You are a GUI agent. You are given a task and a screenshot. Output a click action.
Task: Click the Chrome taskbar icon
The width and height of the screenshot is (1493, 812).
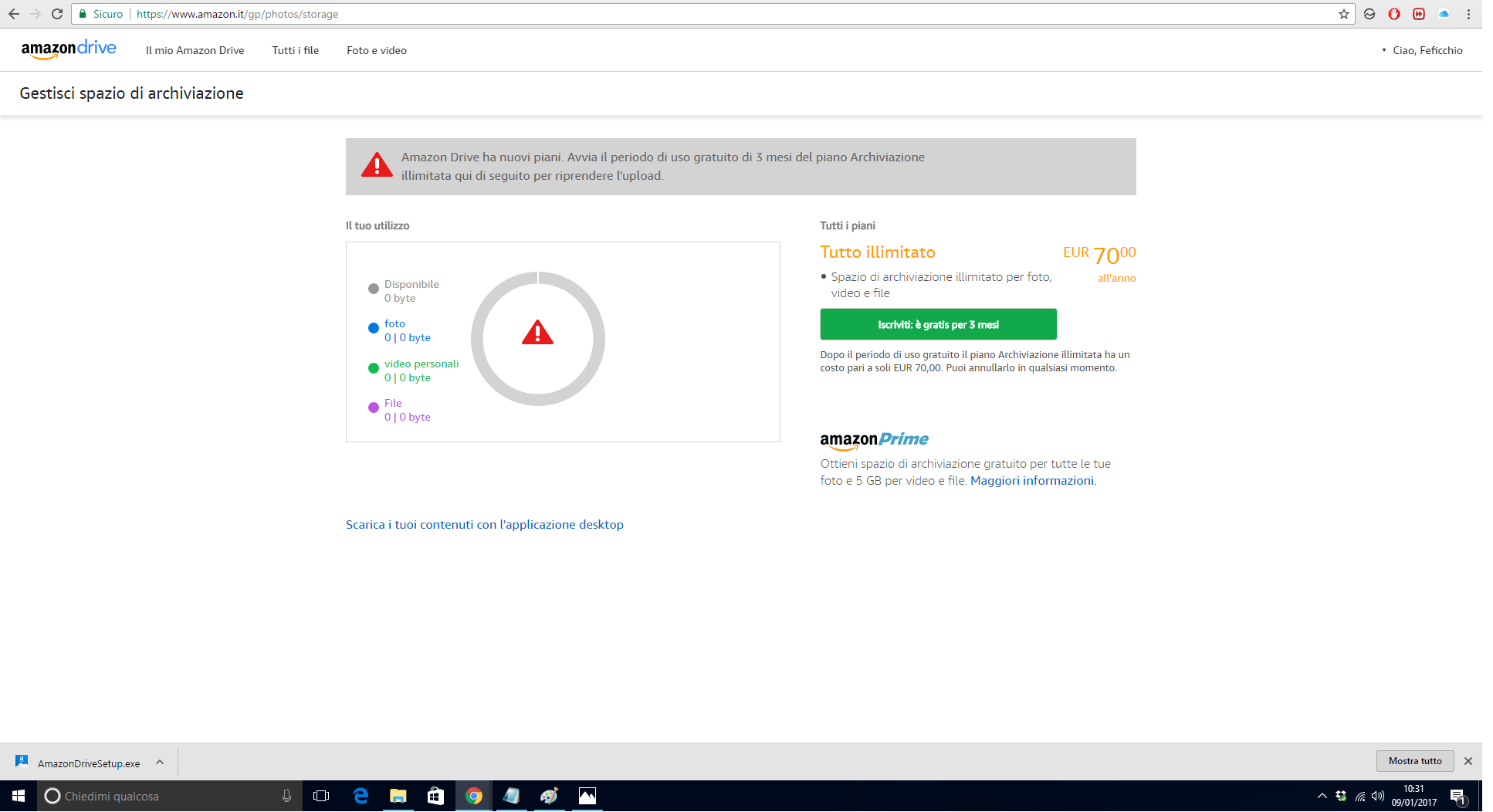[x=474, y=796]
